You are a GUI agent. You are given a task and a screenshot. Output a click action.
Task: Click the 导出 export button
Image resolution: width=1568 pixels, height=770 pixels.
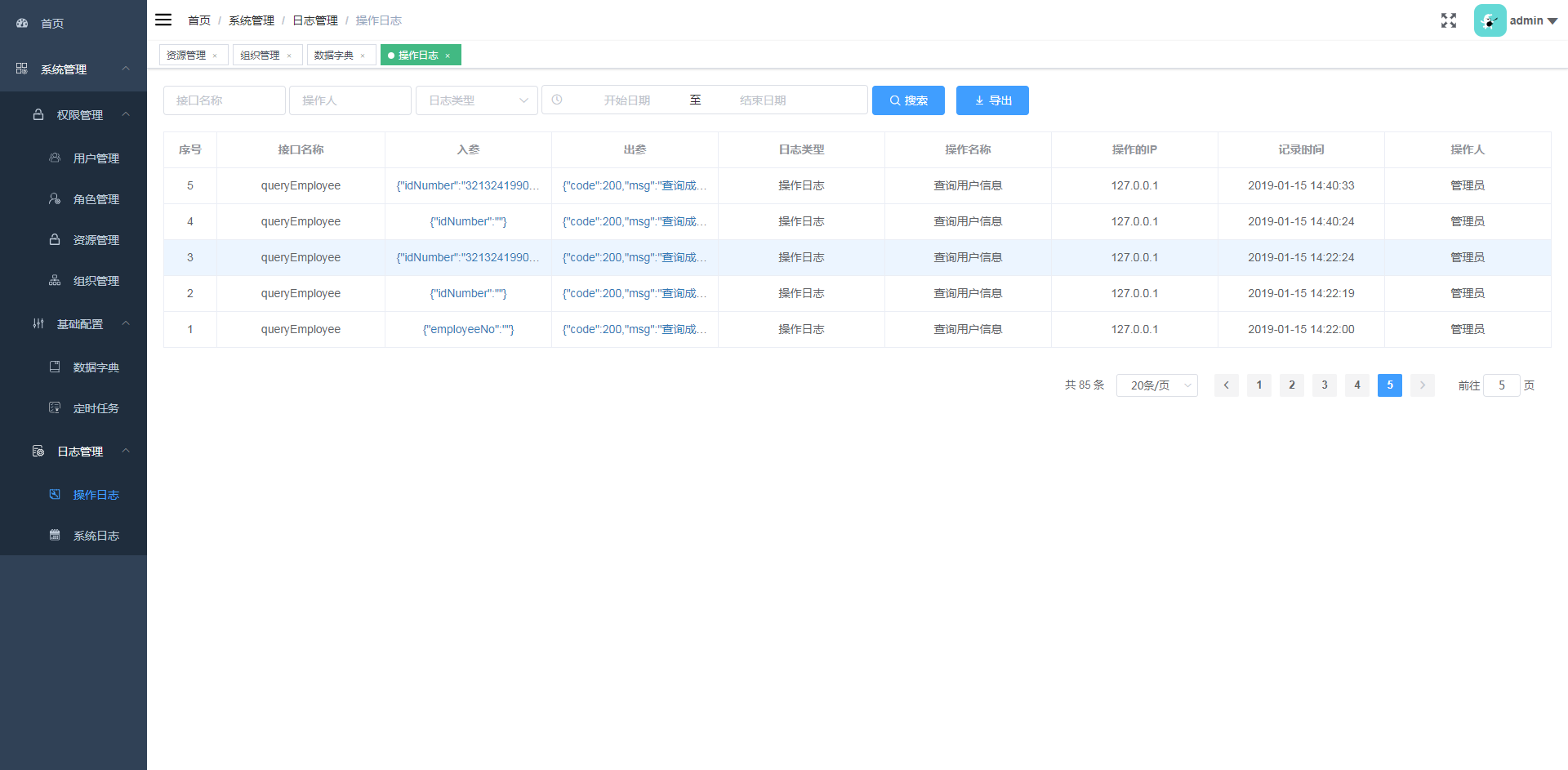992,100
